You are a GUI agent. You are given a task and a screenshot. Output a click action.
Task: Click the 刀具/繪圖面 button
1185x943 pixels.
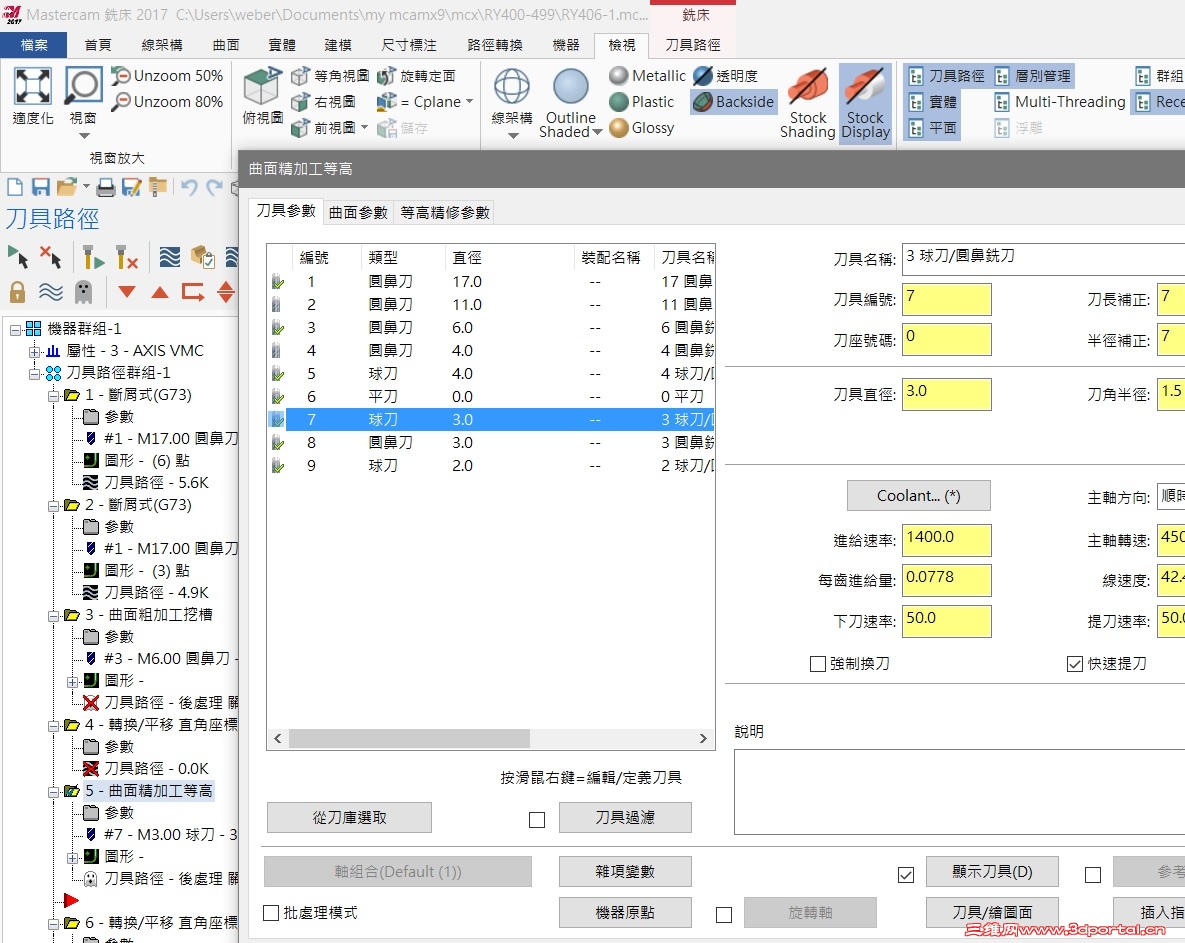point(992,913)
